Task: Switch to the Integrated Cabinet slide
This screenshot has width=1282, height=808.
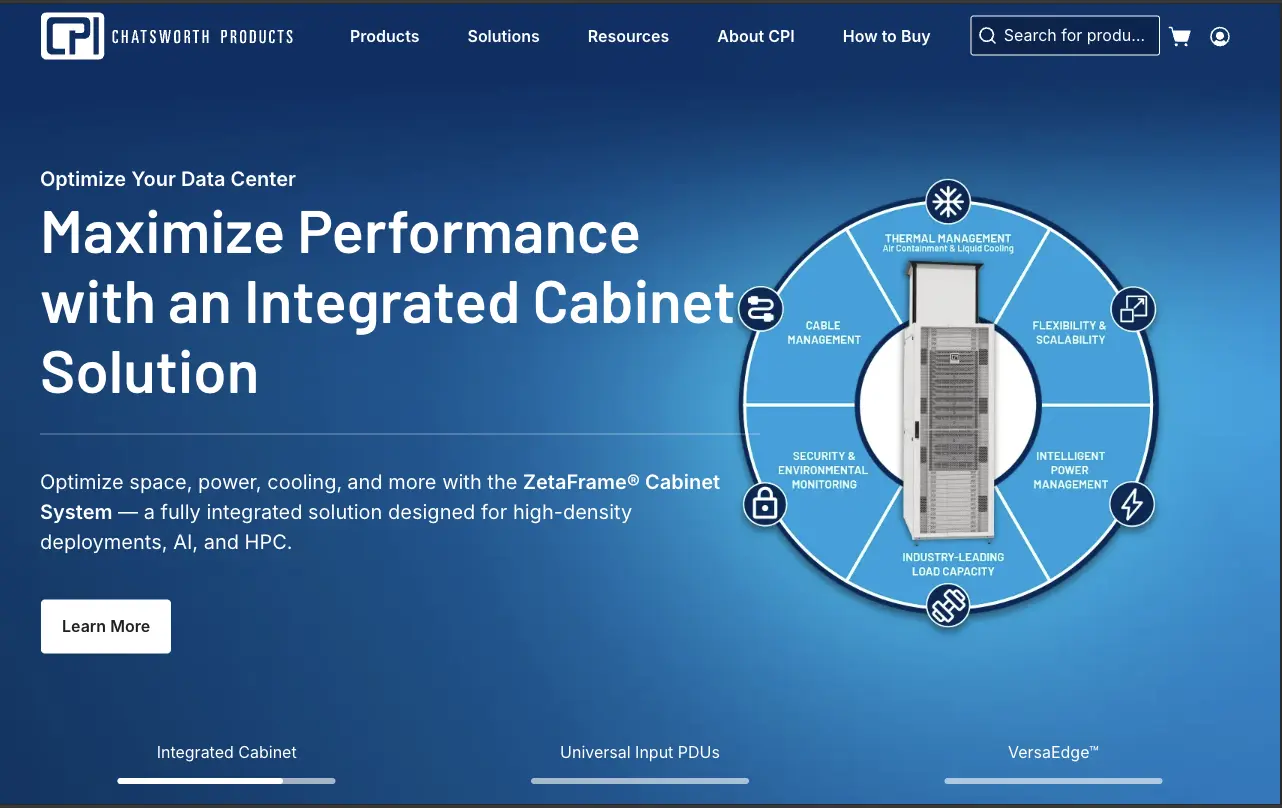Action: tap(227, 752)
